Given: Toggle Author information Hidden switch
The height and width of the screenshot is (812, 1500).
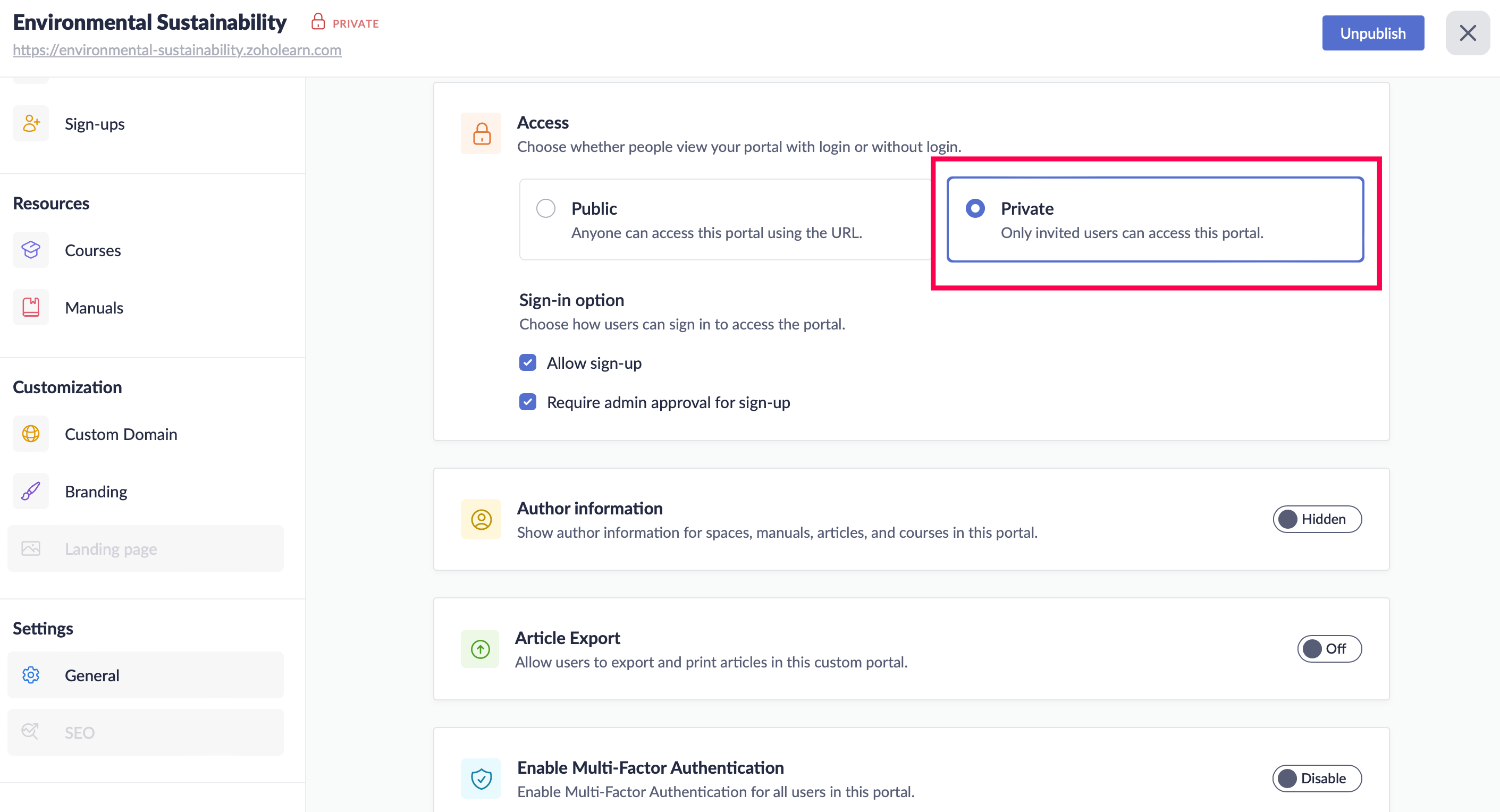Looking at the screenshot, I should [1317, 519].
